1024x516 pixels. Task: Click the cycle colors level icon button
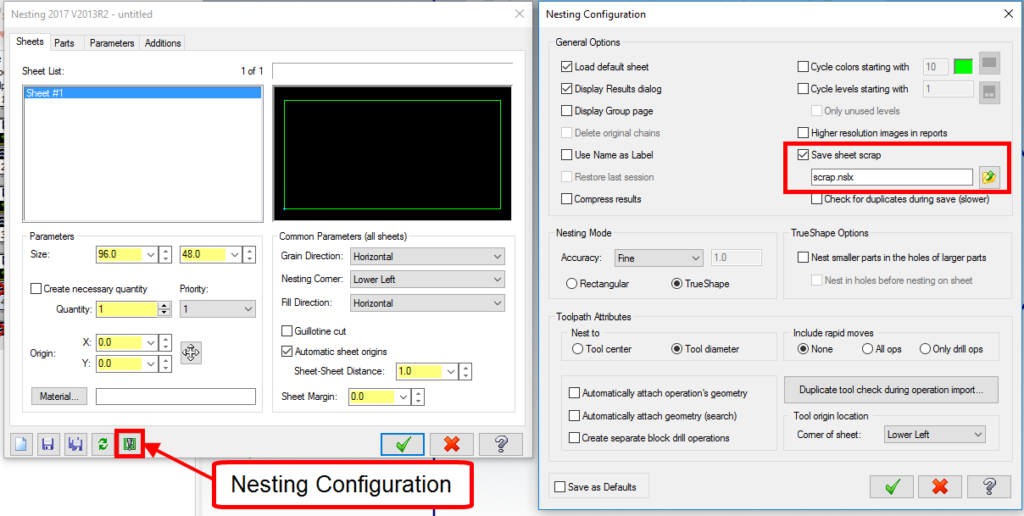click(x=989, y=65)
